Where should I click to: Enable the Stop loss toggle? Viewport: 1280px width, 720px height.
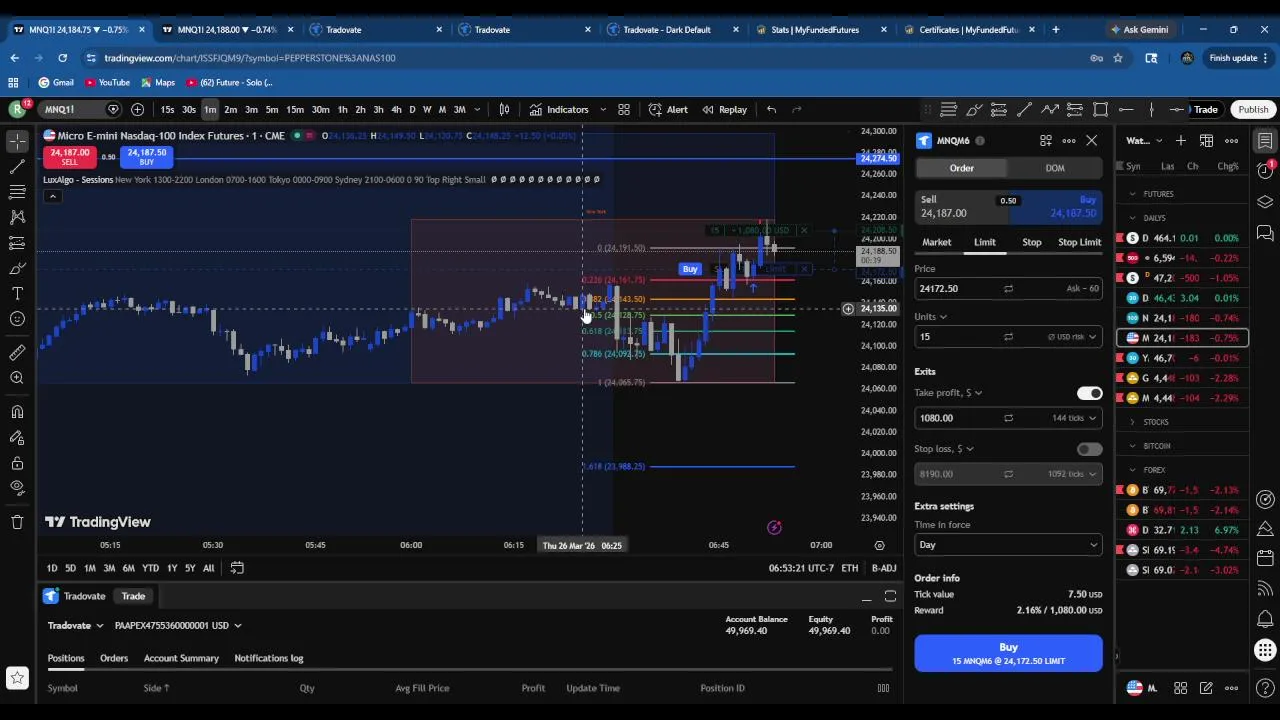pos(1089,449)
